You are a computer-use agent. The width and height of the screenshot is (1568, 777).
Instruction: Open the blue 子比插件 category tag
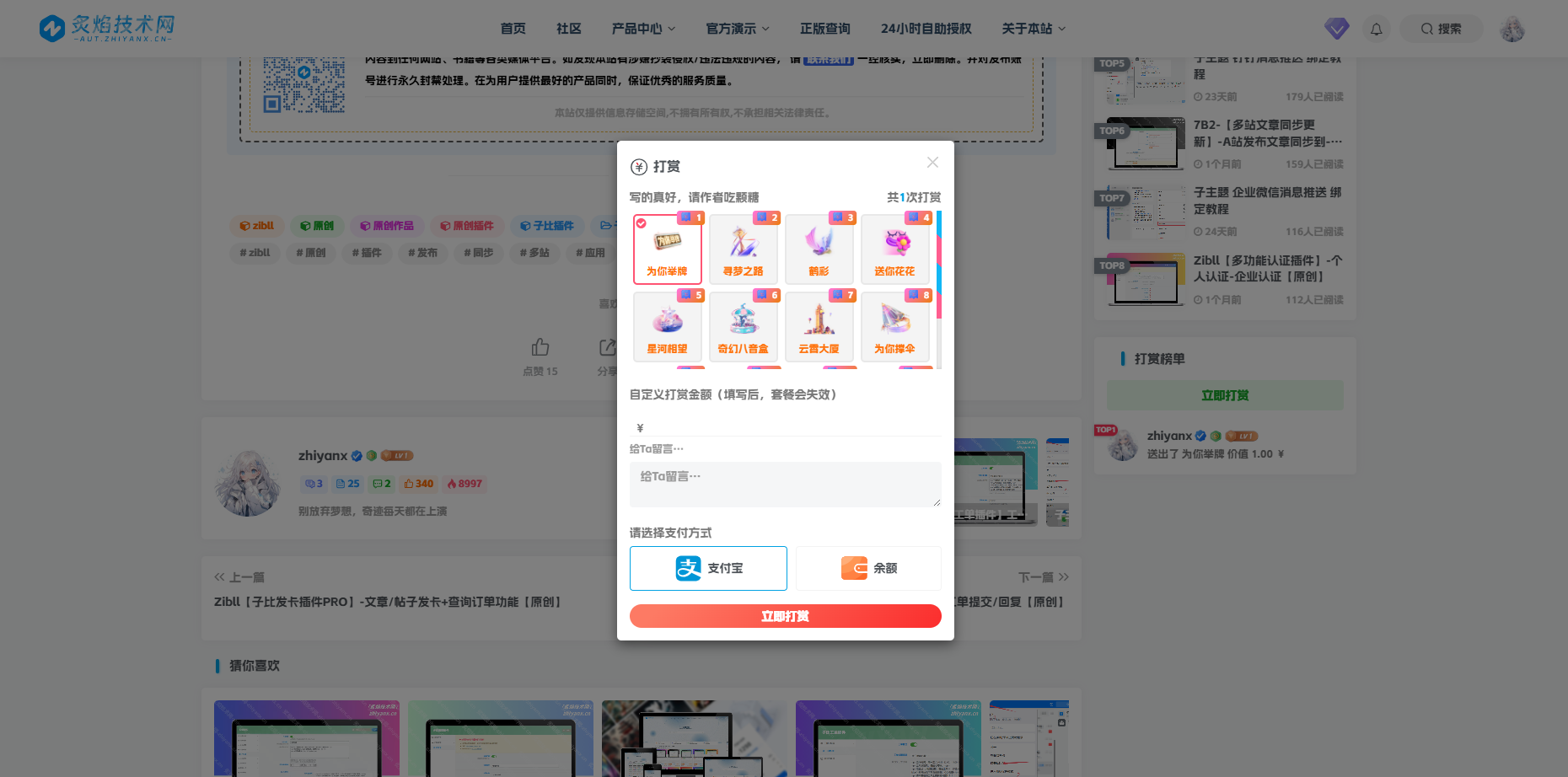tap(546, 226)
